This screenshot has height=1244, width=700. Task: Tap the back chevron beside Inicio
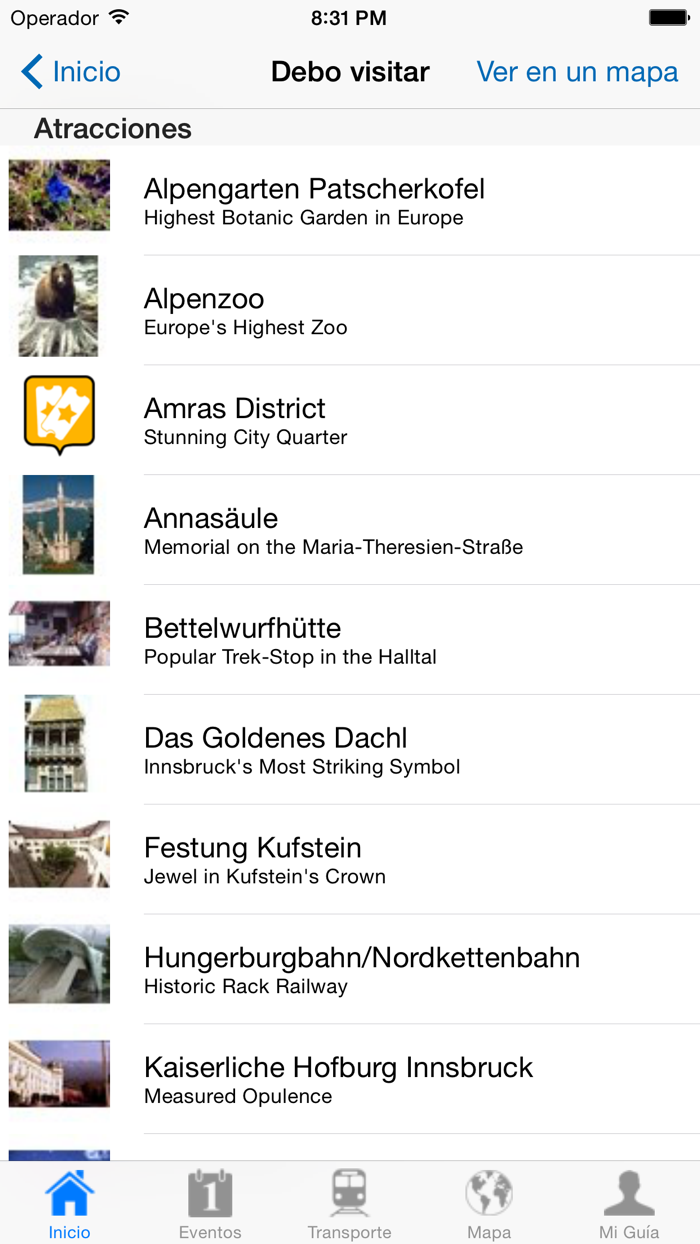click(x=30, y=72)
